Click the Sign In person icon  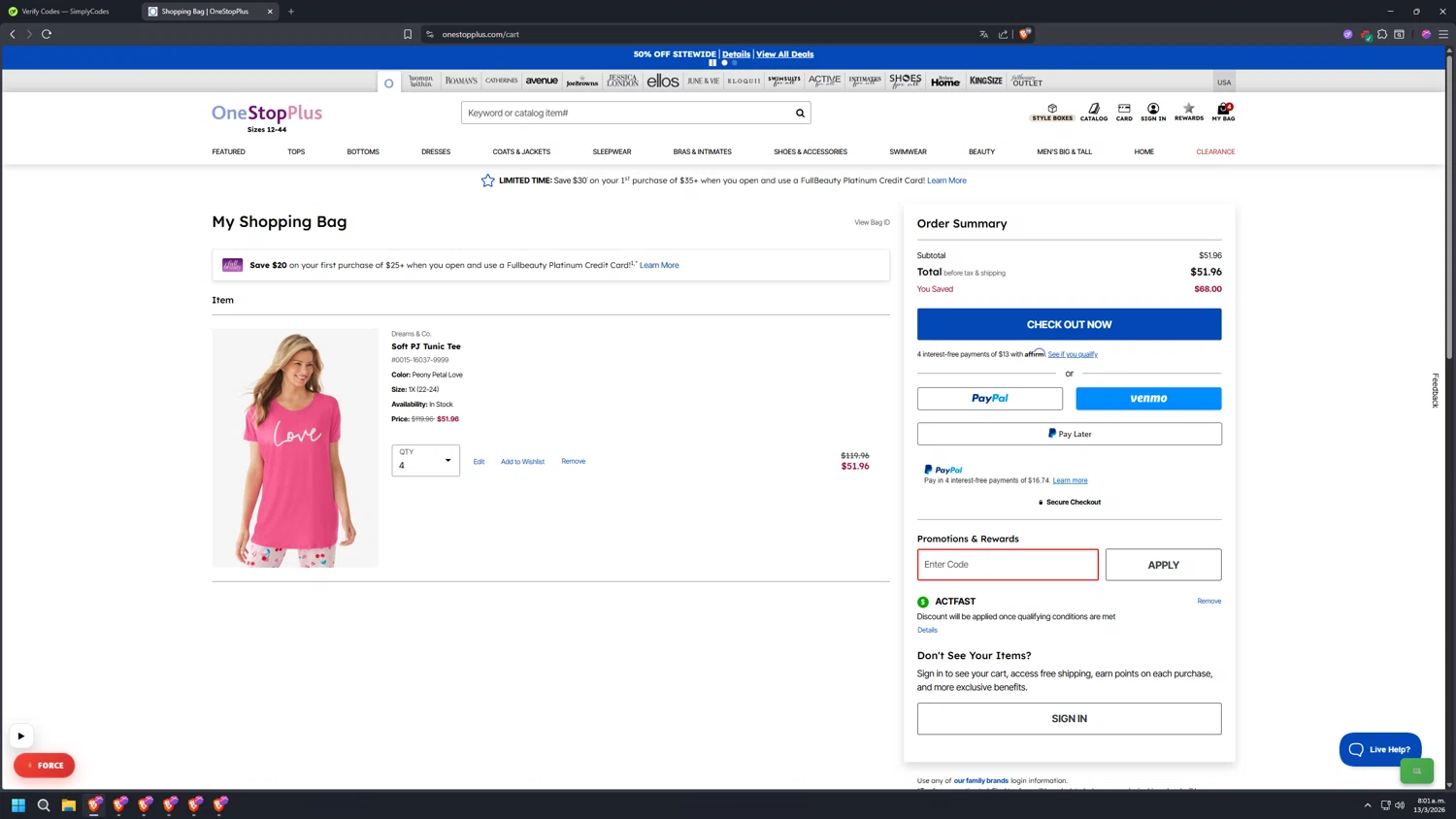[1153, 112]
